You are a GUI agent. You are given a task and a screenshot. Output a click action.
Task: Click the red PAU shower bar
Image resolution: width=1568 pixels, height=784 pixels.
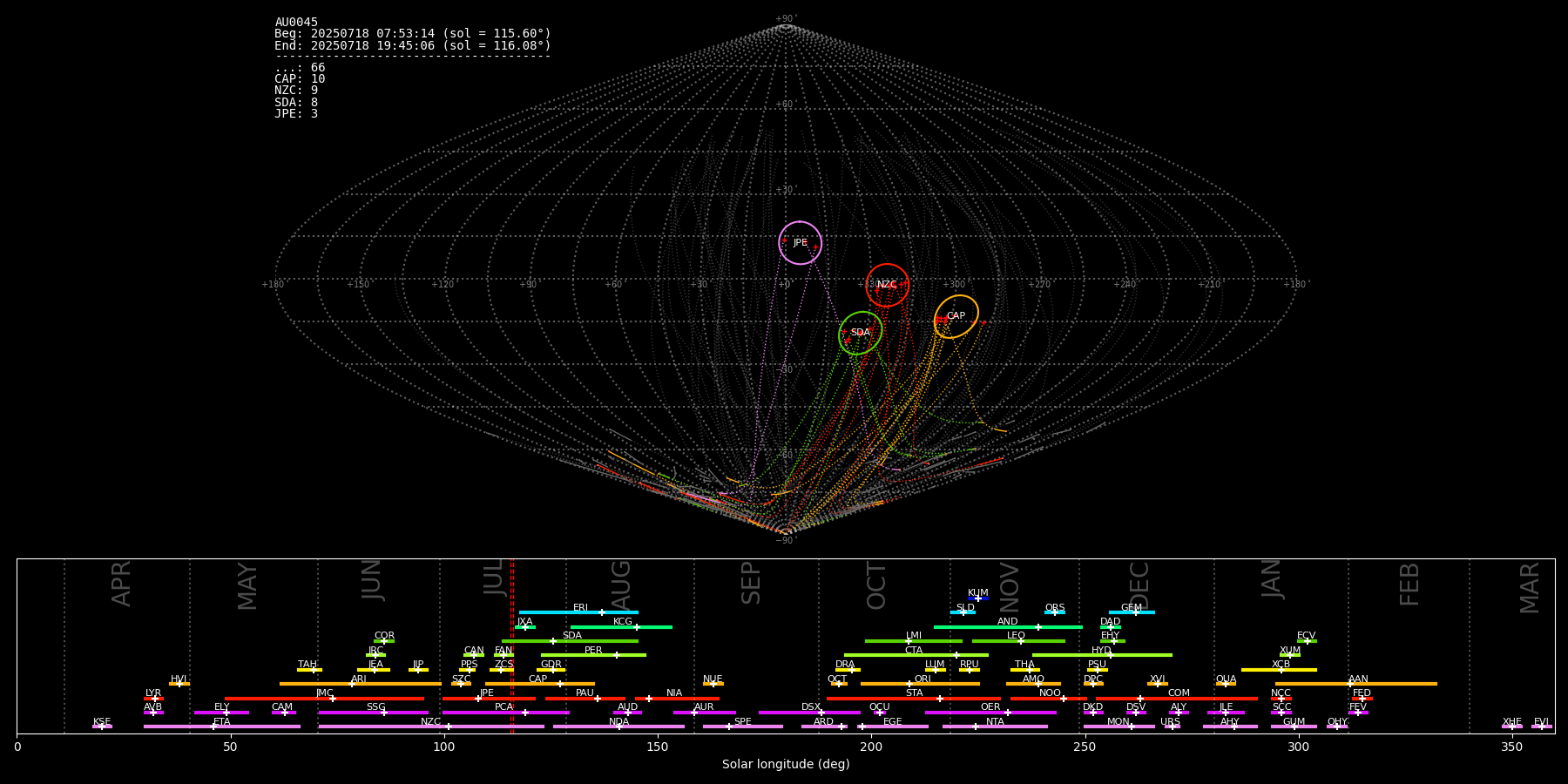tap(585, 699)
